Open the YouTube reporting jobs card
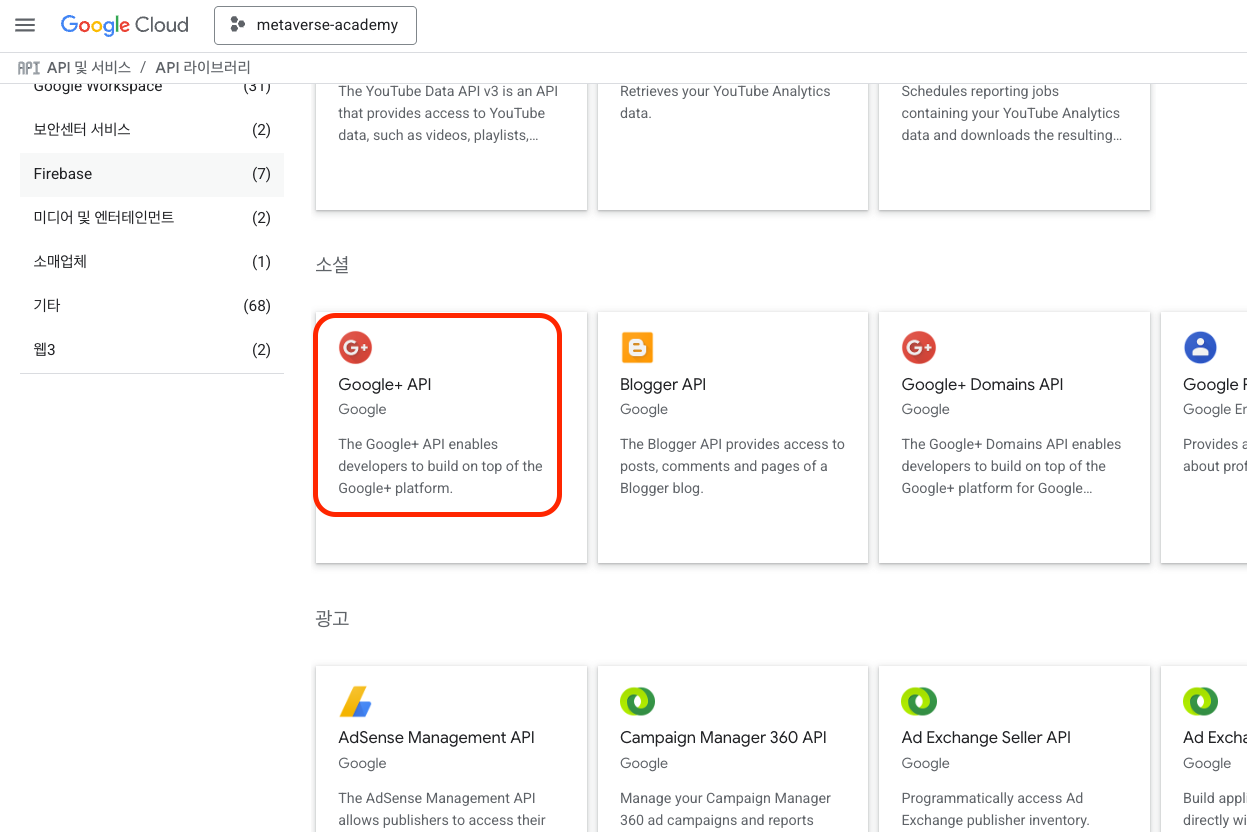The height and width of the screenshot is (832, 1247). pos(1014,146)
